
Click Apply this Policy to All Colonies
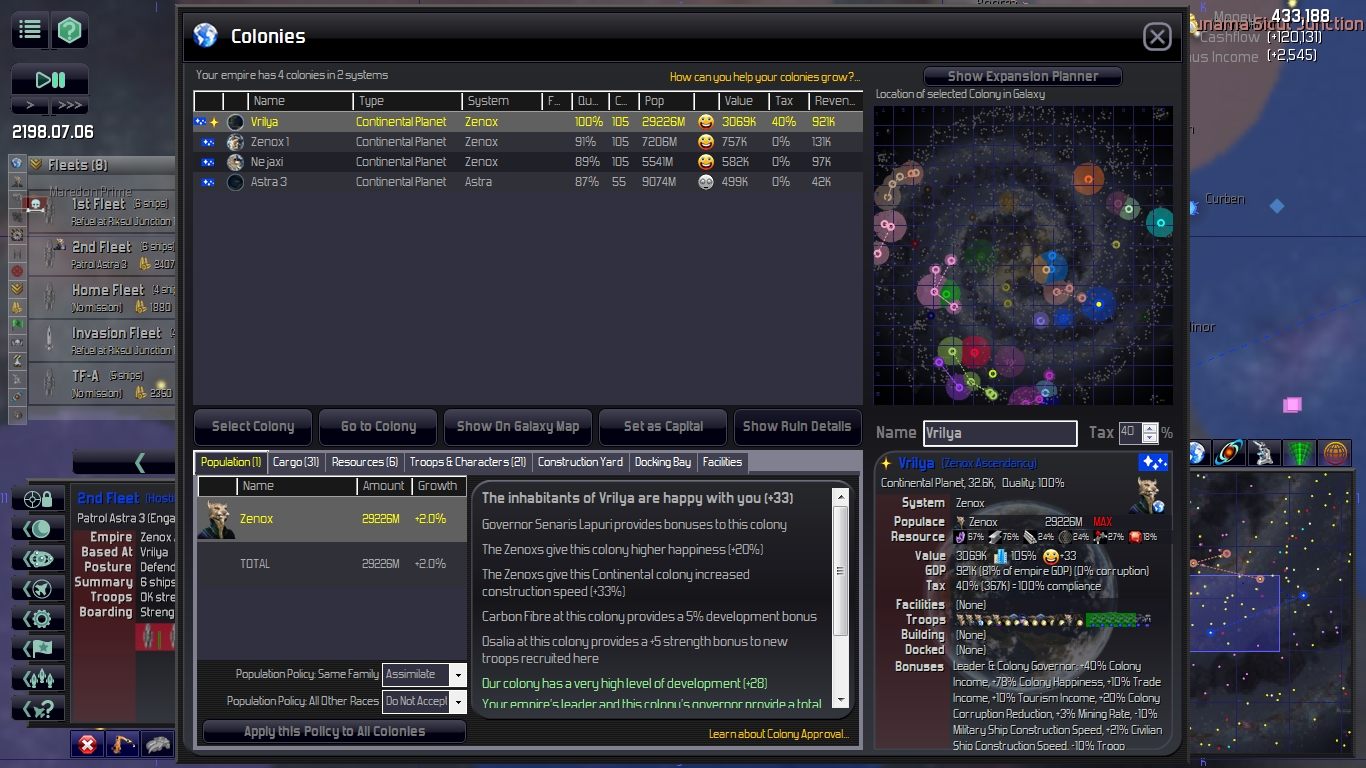coord(334,731)
